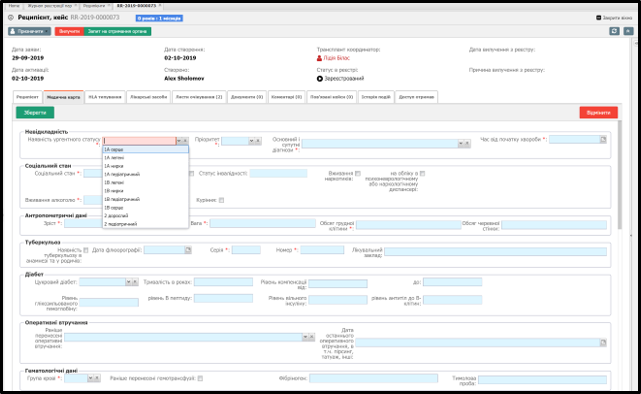The height and width of the screenshot is (394, 641).
Task: Open the Призначити dropdown button
Action: 29,31
